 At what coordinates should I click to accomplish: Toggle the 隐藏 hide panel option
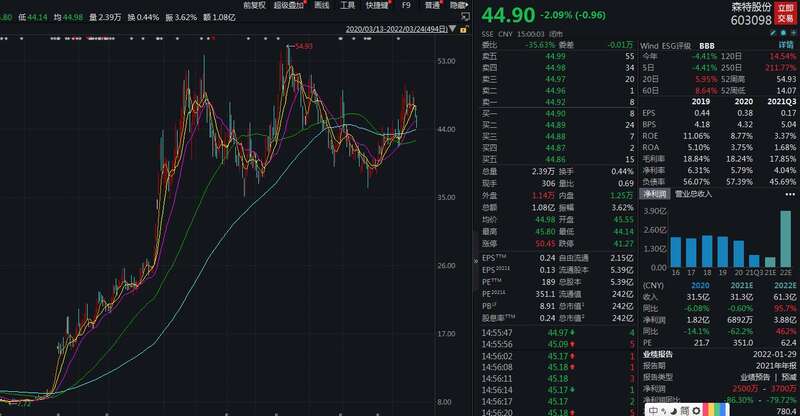[x=459, y=5]
